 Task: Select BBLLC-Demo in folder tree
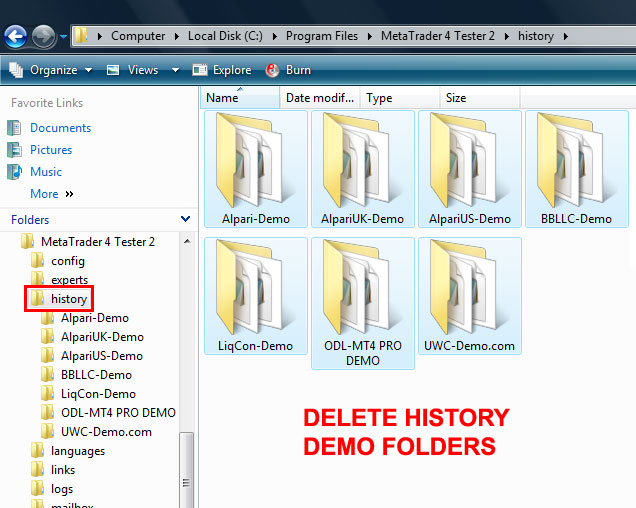[x=97, y=375]
